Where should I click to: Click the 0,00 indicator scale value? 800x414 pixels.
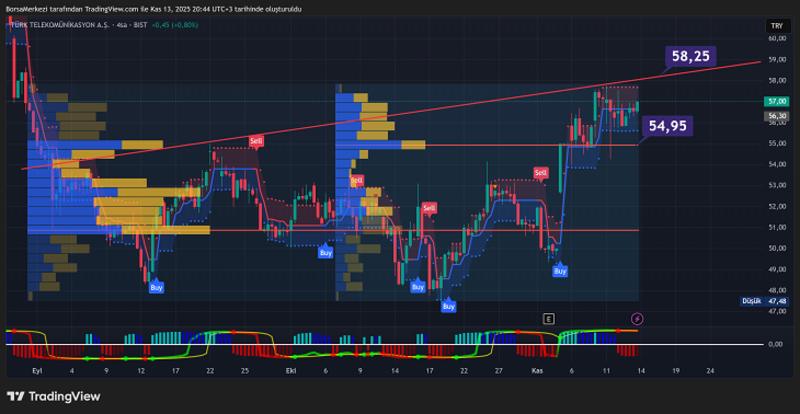pyautogui.click(x=775, y=344)
